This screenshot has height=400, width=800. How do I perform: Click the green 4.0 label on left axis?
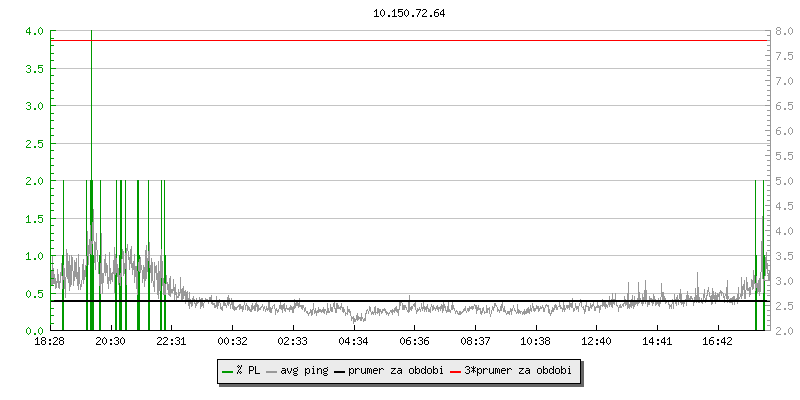[x=32, y=31]
